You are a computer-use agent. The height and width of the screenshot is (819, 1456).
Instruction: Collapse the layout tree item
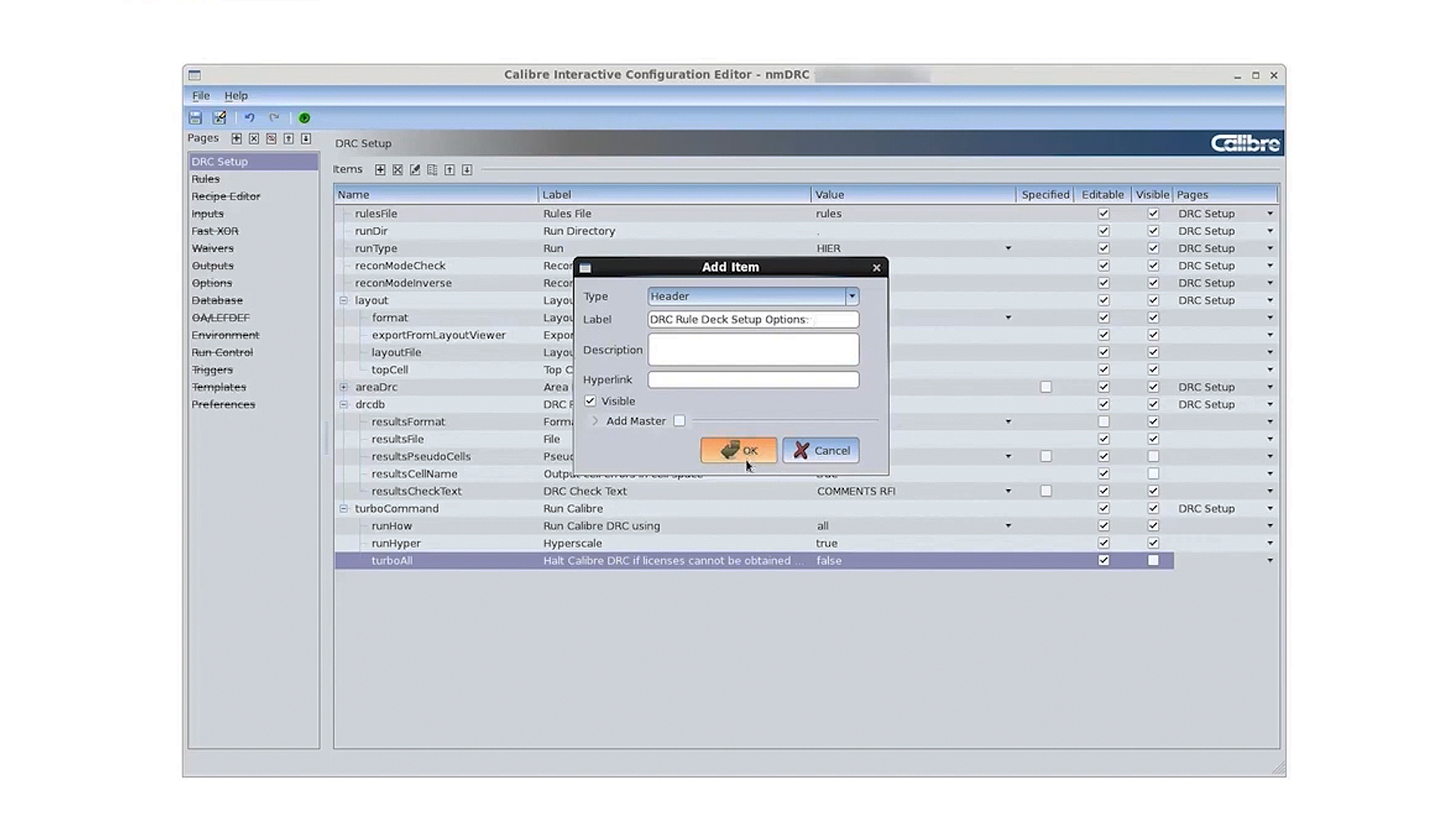[344, 300]
